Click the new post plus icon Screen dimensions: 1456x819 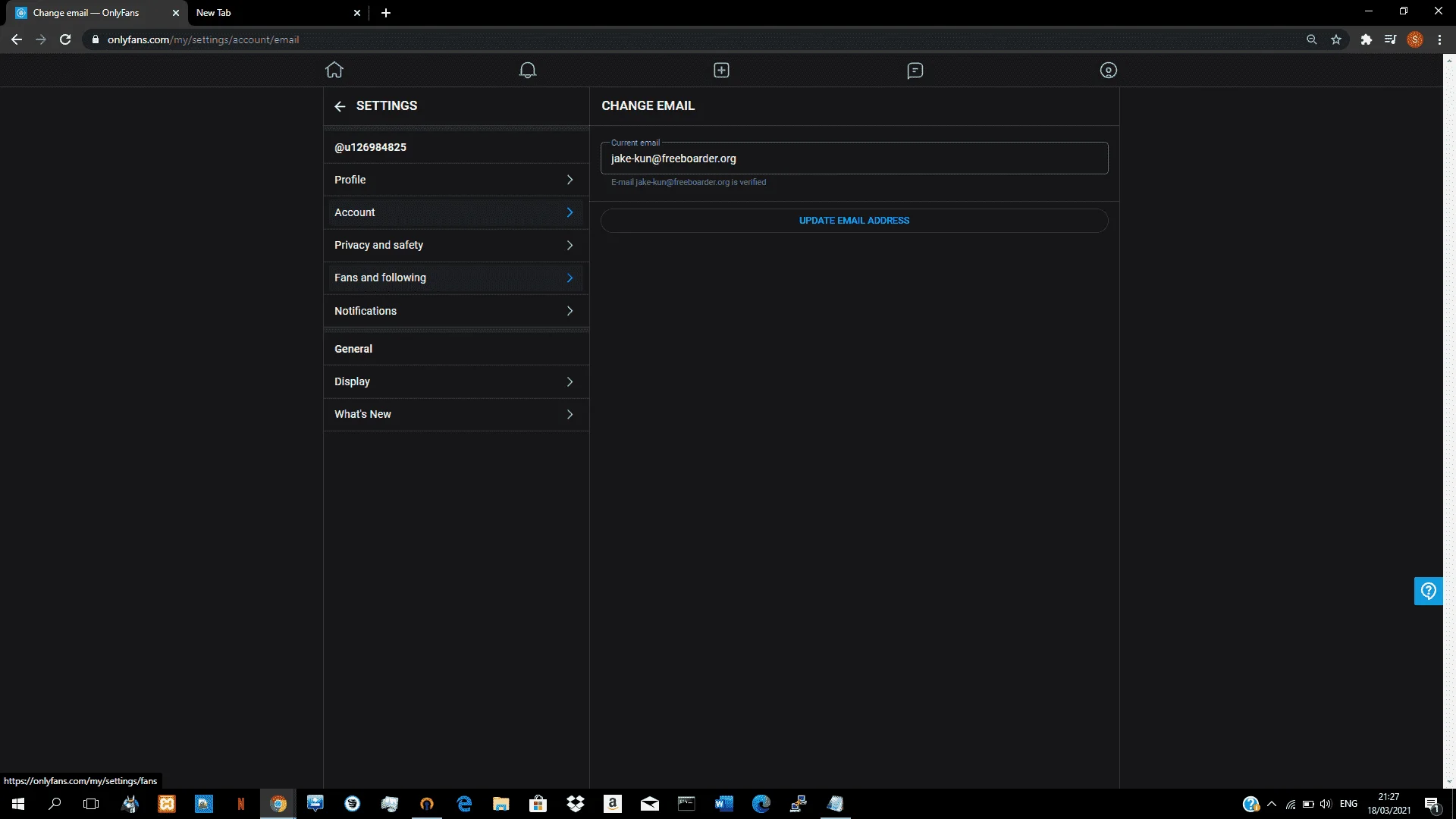(721, 70)
